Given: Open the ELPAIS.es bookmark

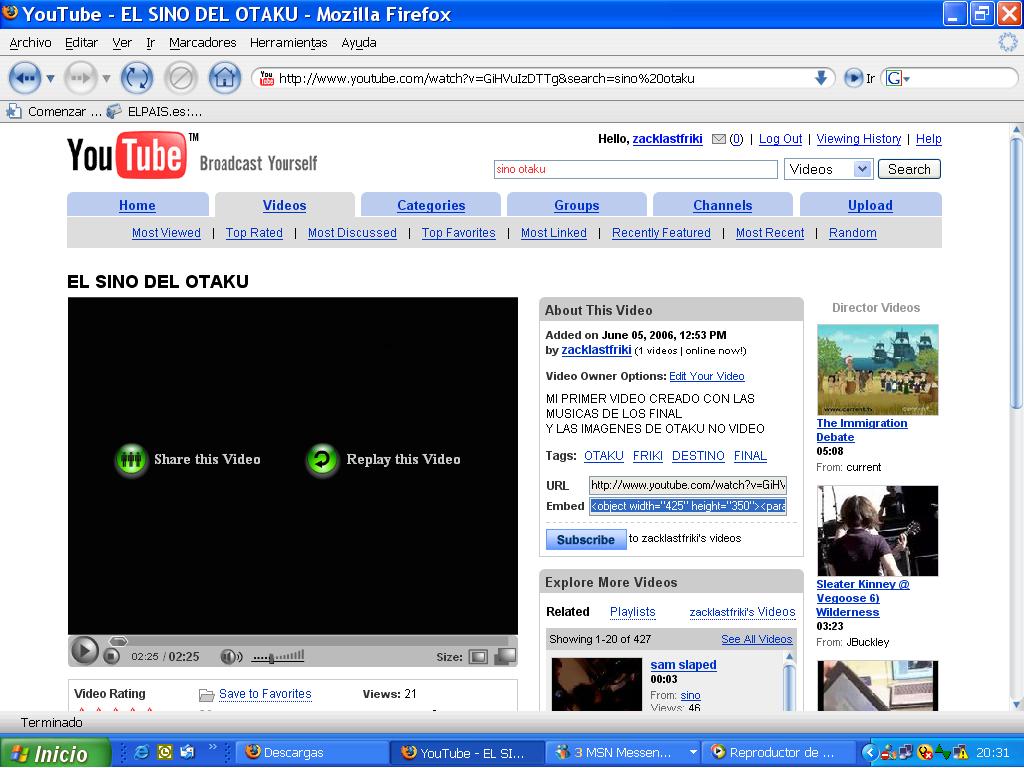Looking at the screenshot, I should coord(154,111).
